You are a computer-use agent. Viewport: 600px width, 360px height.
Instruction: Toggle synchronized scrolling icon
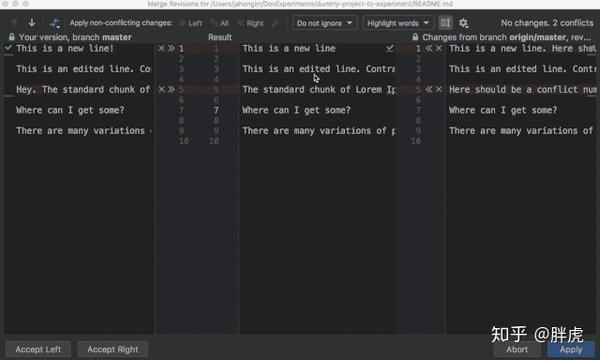point(445,23)
